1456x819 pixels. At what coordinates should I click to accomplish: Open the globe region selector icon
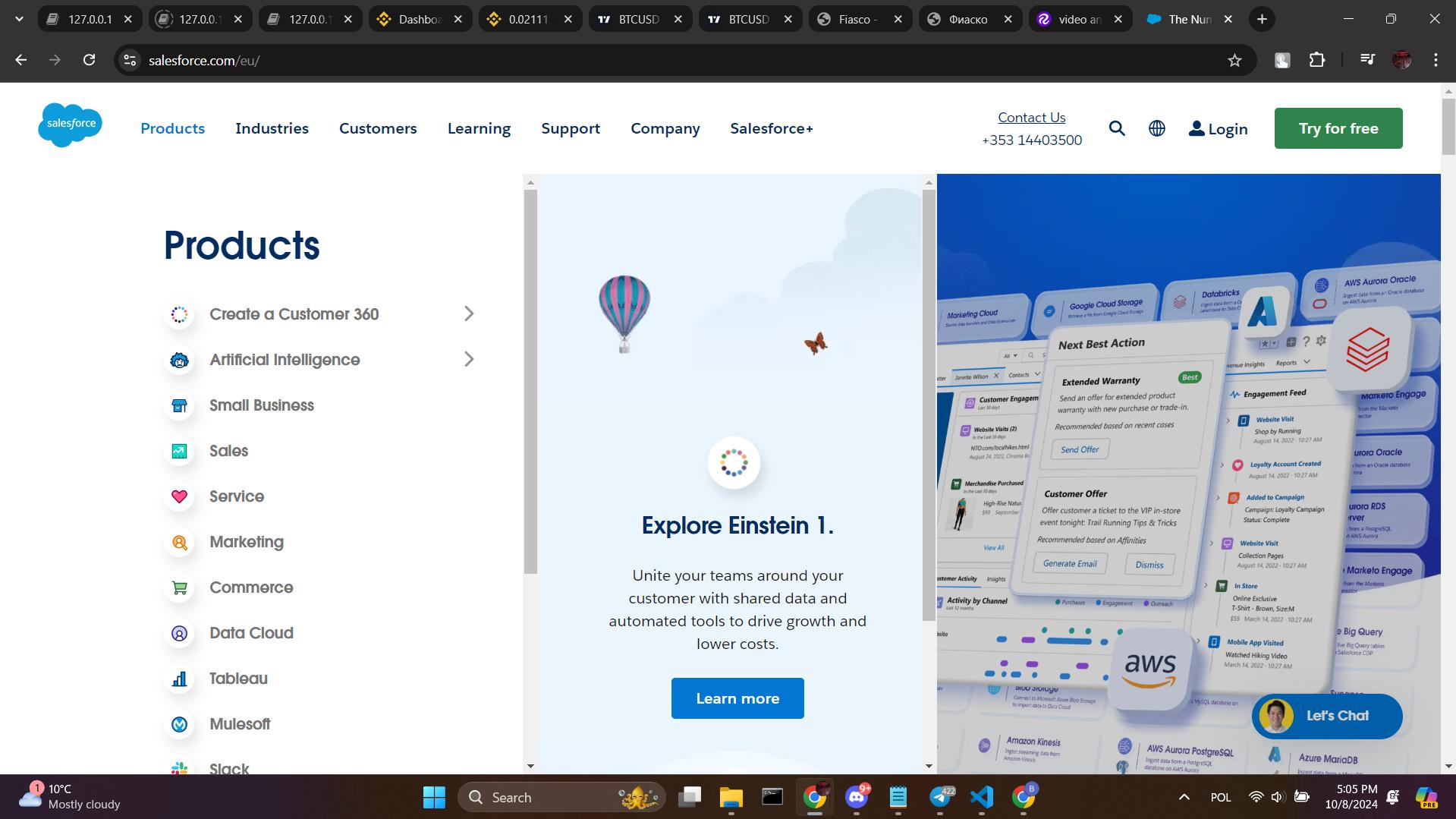tap(1157, 128)
